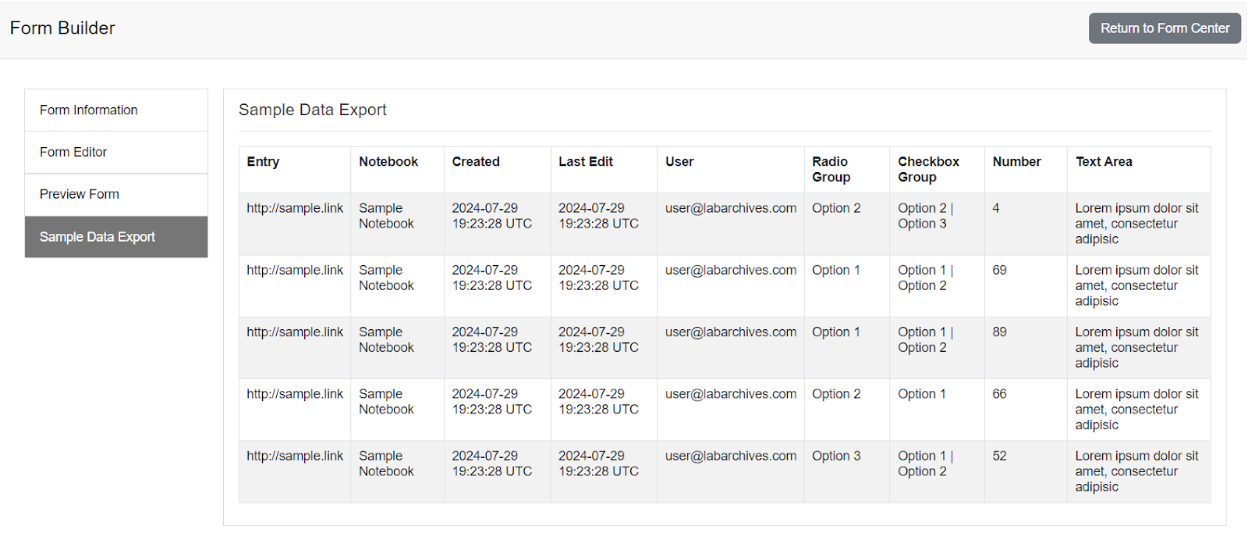Image resolution: width=1247 pixels, height=556 pixels.
Task: Open the sample link in the row with Number 66
Action: (295, 394)
